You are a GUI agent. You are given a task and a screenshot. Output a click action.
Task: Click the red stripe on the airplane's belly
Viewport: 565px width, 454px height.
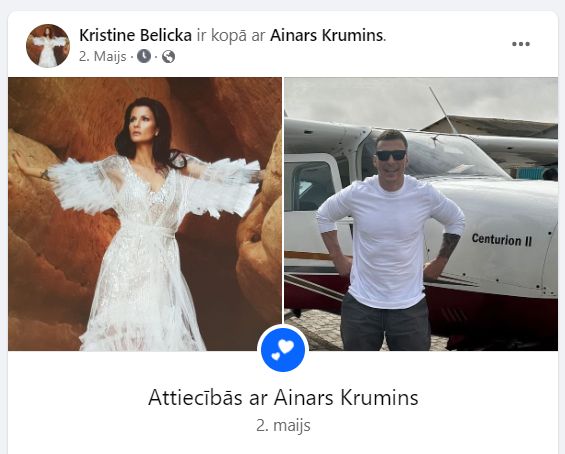tap(497, 312)
